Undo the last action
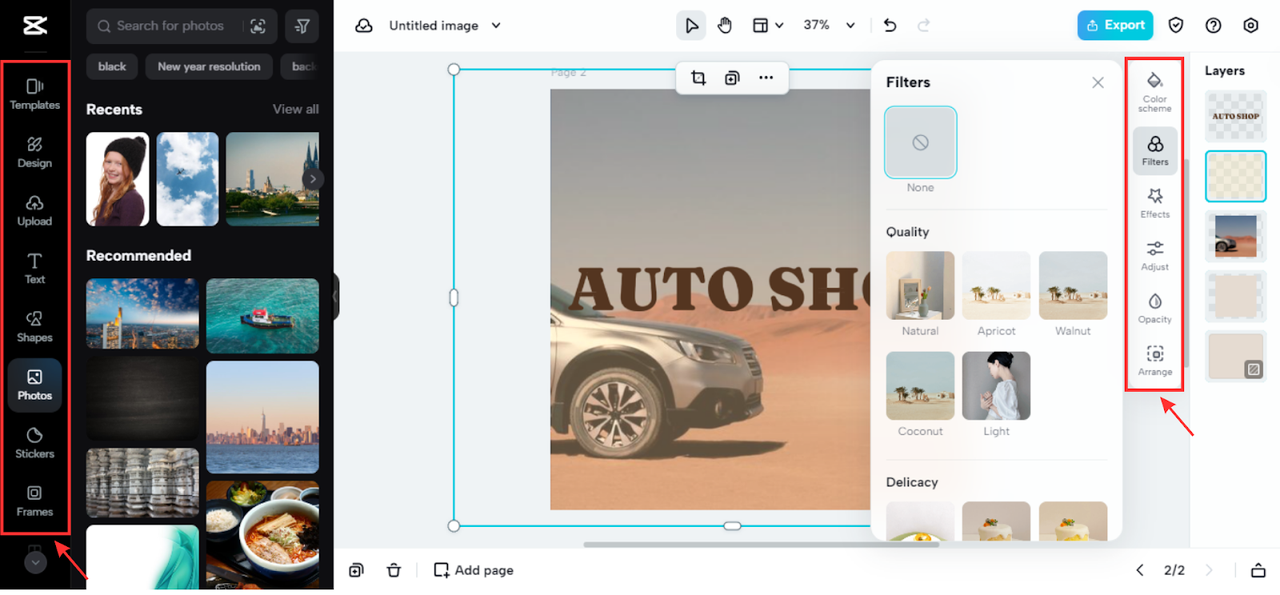The height and width of the screenshot is (595, 1280). point(890,26)
